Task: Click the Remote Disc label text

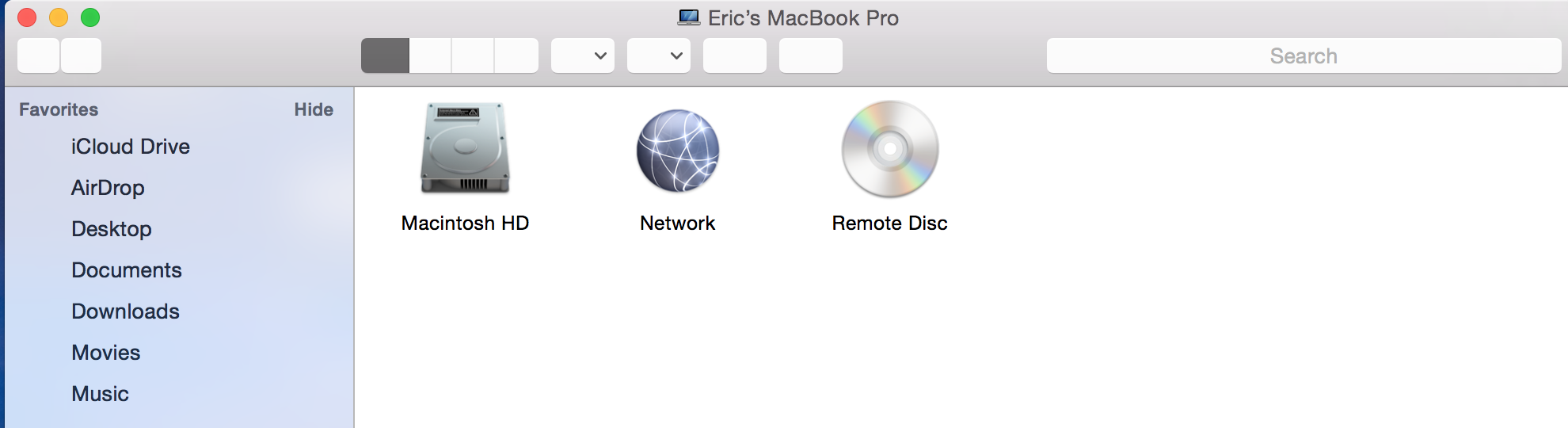Action: pos(890,224)
